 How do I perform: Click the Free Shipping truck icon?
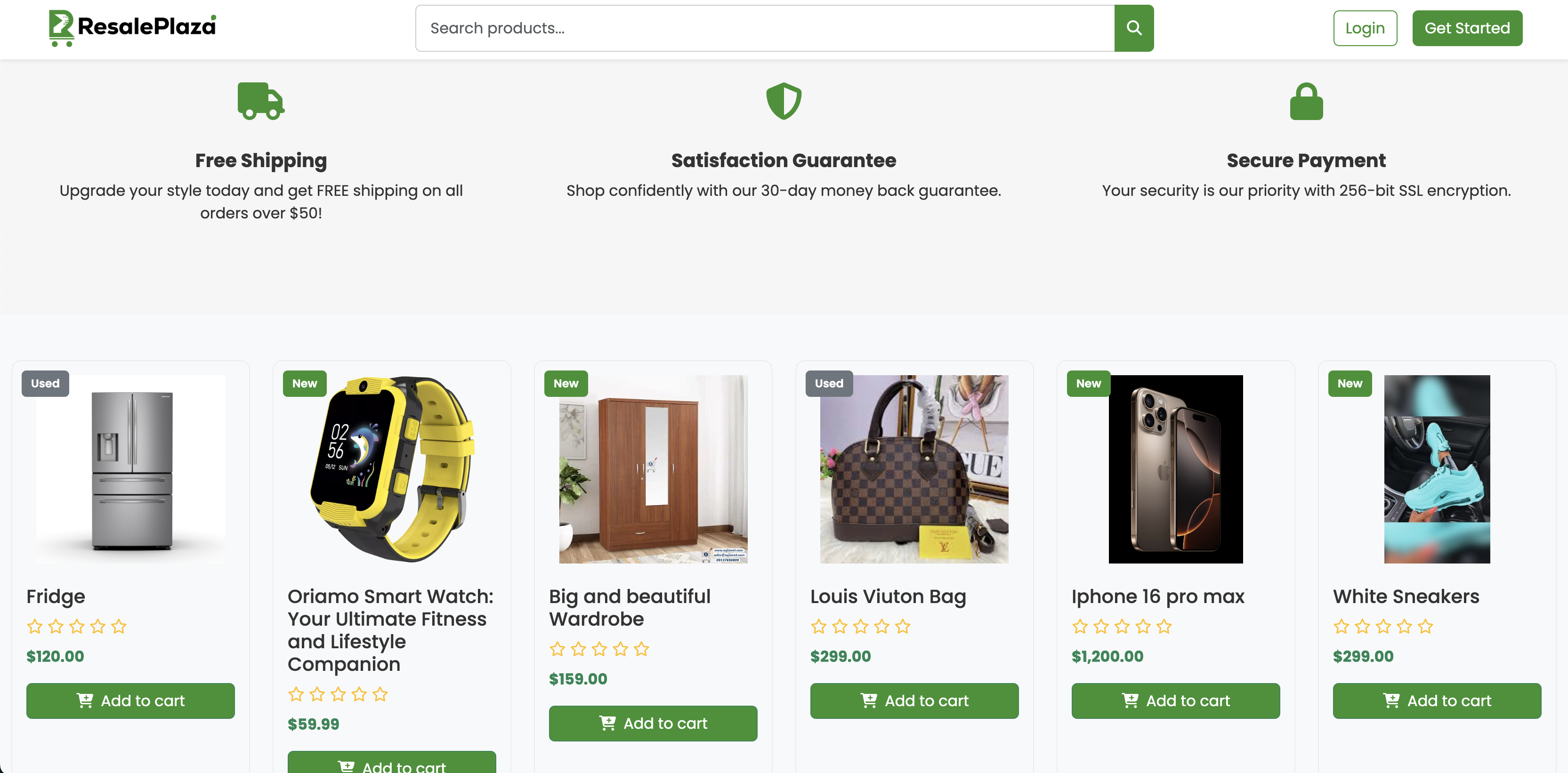tap(260, 101)
